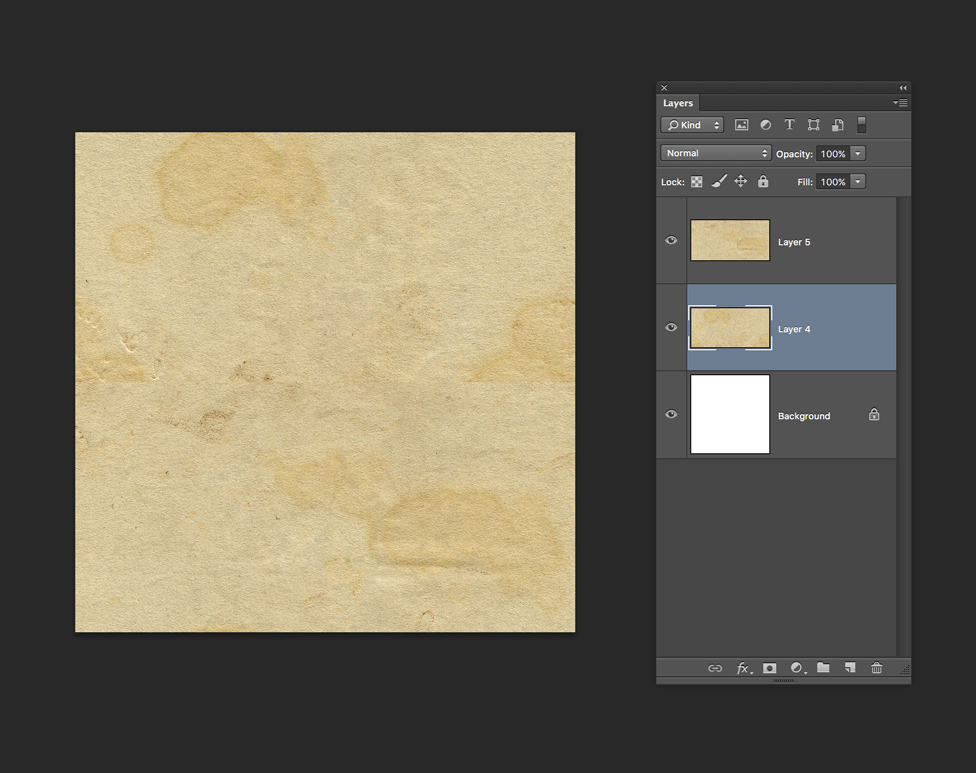This screenshot has height=773, width=976.
Task: Click the Fill label
Action: (805, 182)
